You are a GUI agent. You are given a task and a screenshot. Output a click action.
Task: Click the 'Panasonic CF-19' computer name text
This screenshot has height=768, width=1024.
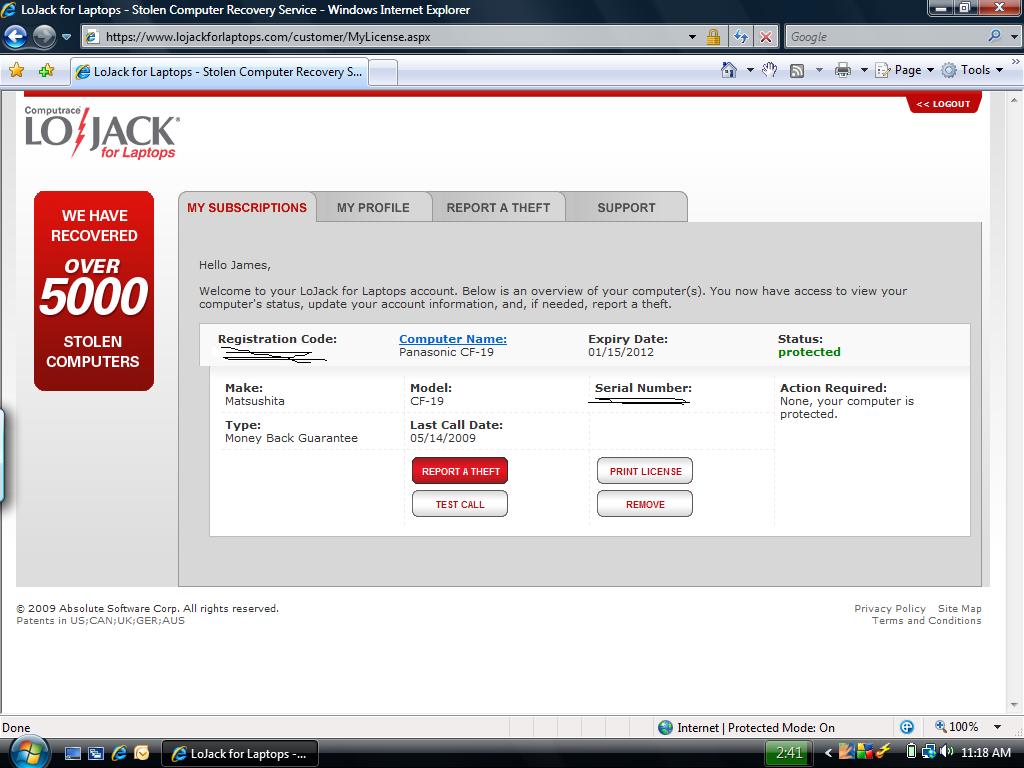[446, 352]
